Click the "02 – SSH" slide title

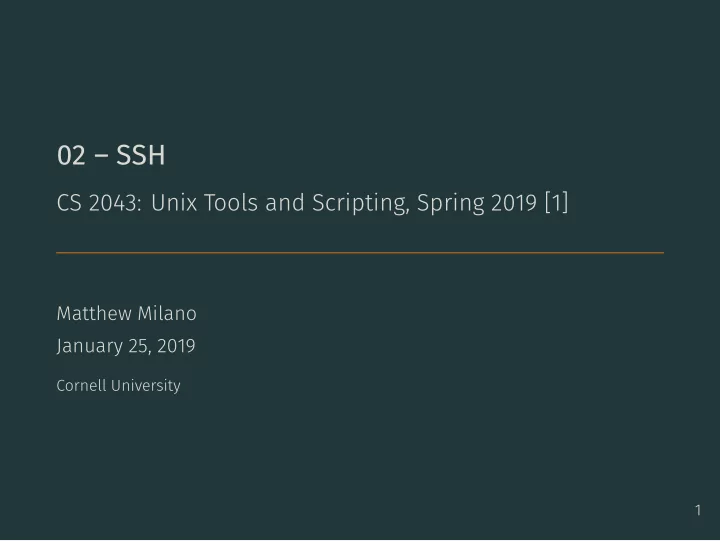tap(111, 155)
